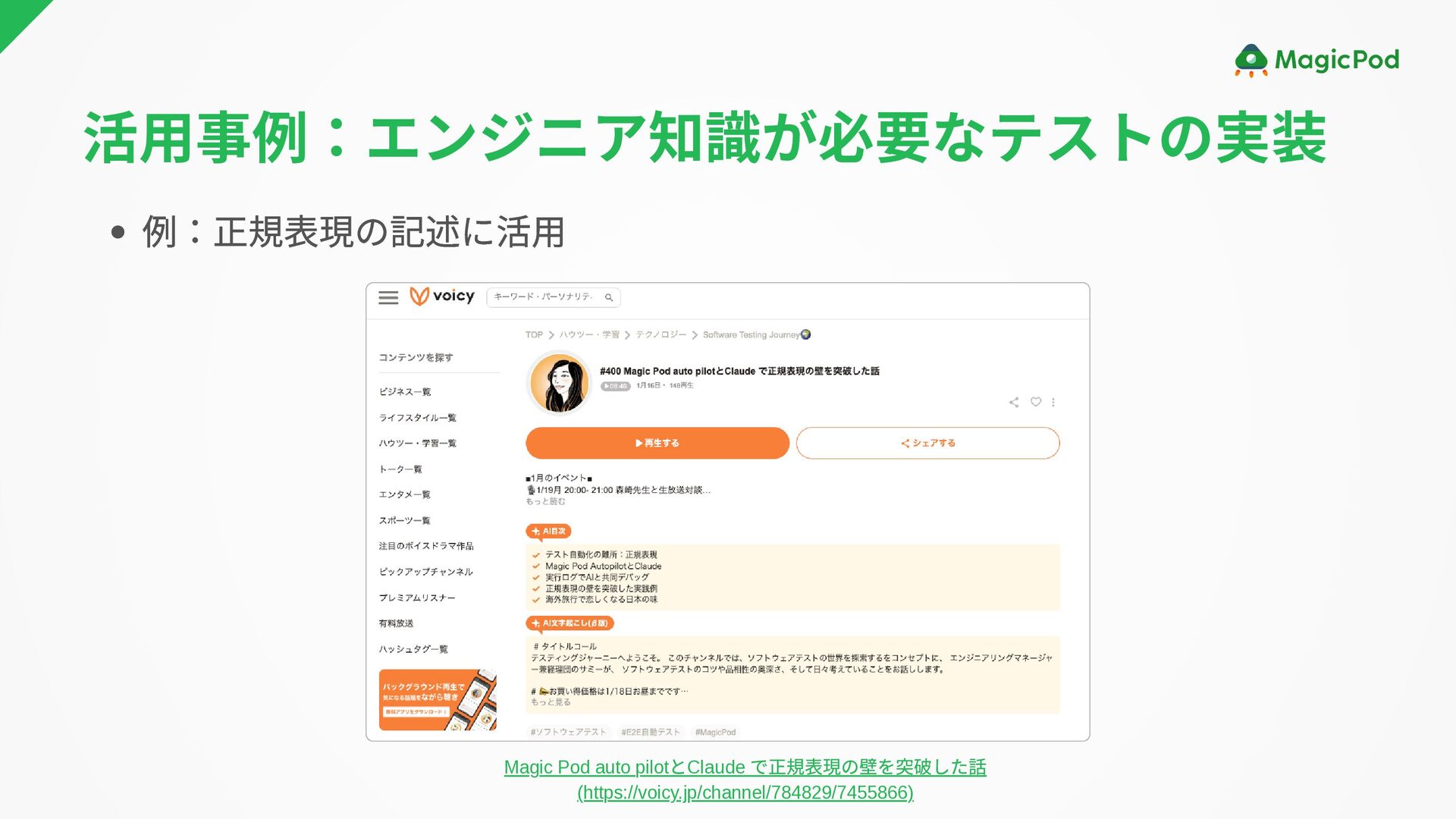Expand transcript with もっと見る

pos(551,702)
